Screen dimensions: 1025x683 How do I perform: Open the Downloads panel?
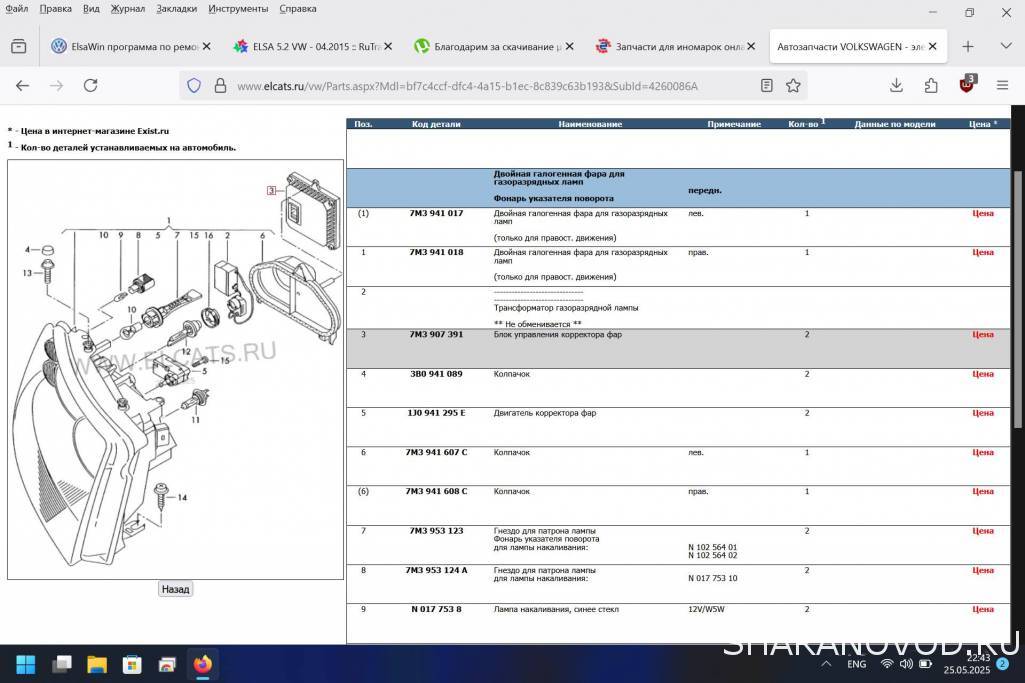coord(896,86)
